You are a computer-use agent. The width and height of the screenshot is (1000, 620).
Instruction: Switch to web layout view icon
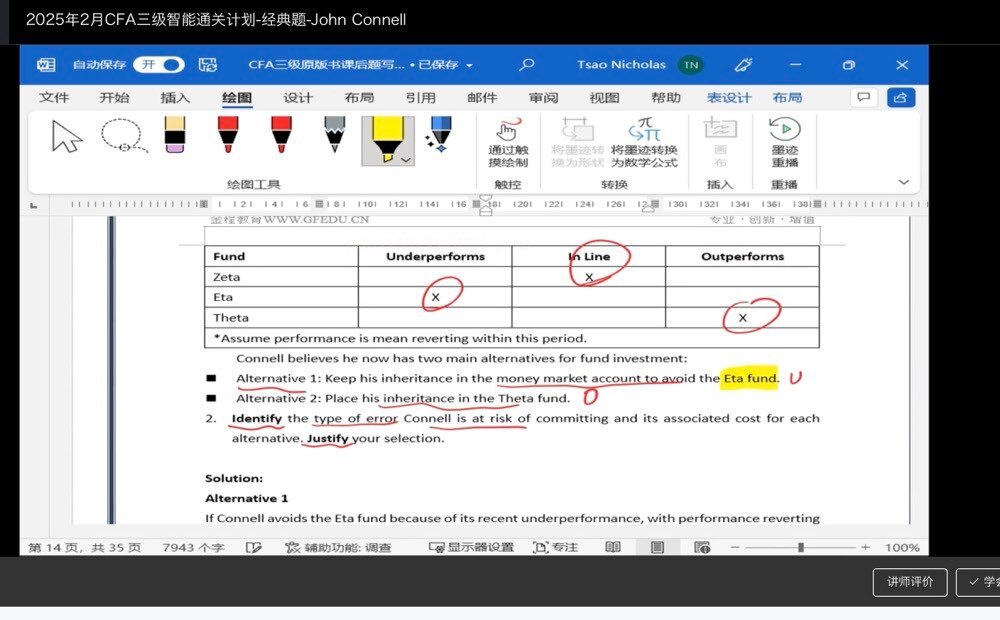(x=702, y=547)
